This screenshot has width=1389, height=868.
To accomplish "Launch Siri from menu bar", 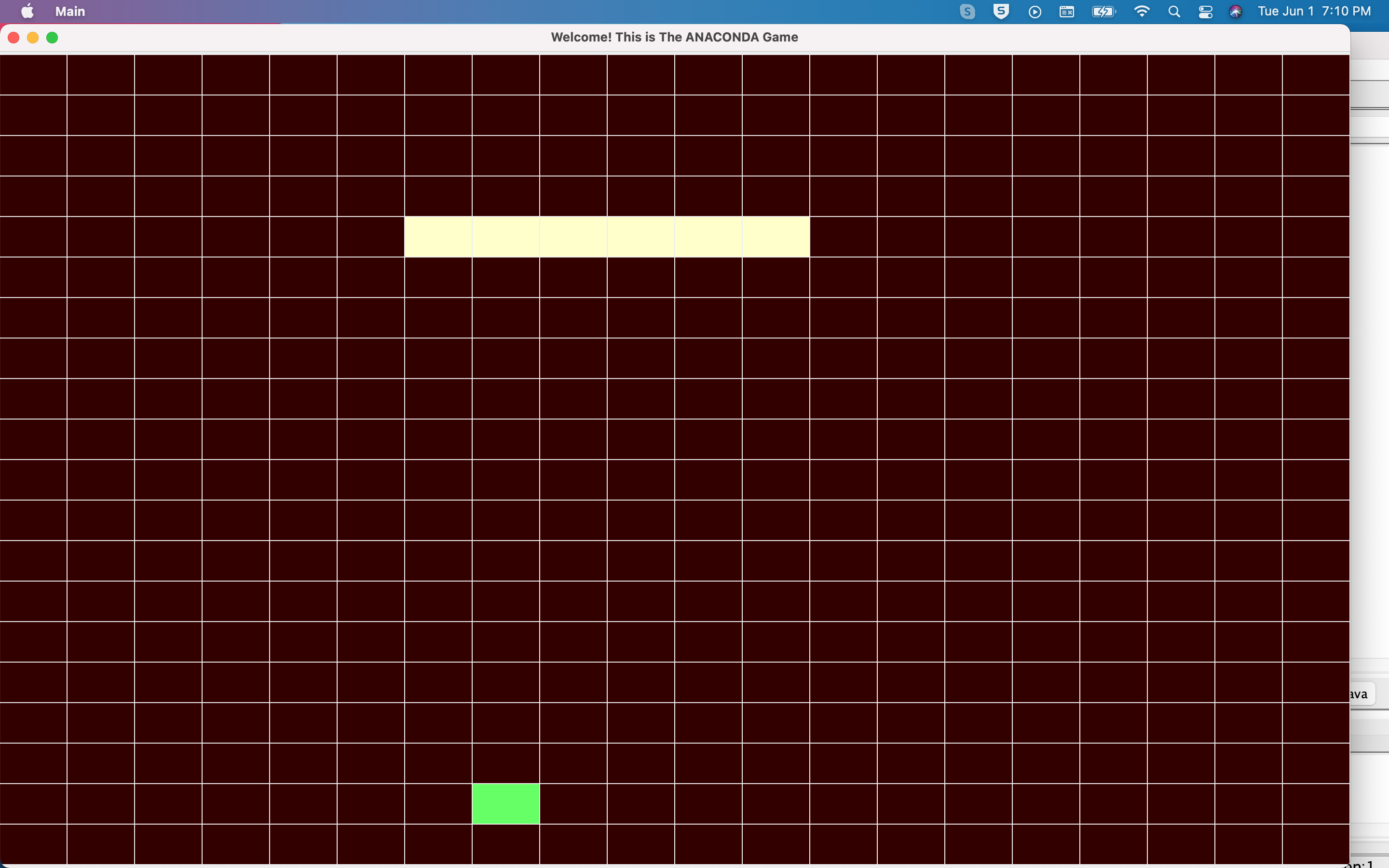I will pos(1236,12).
